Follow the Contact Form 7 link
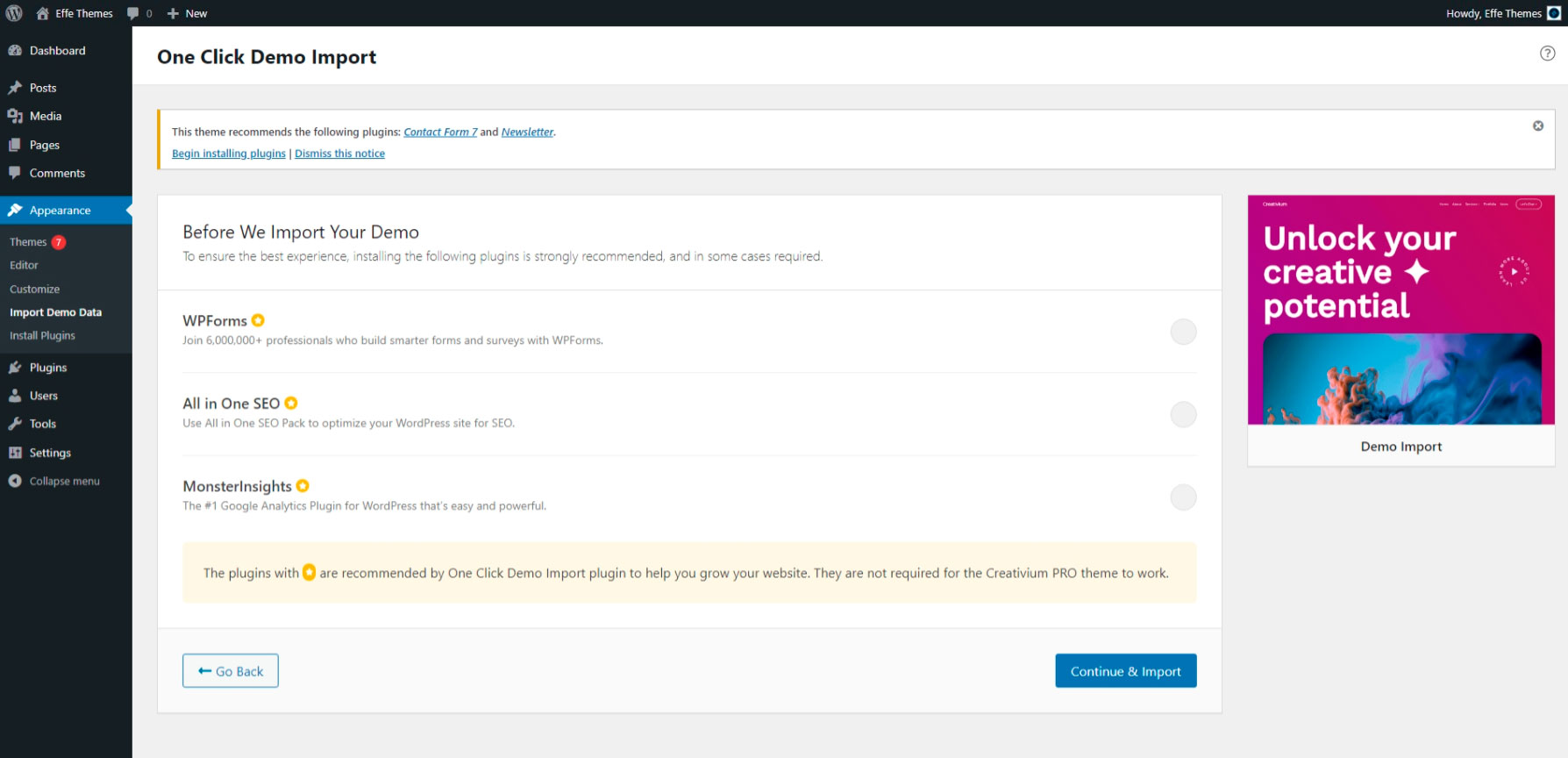The width and height of the screenshot is (1568, 758). (440, 132)
